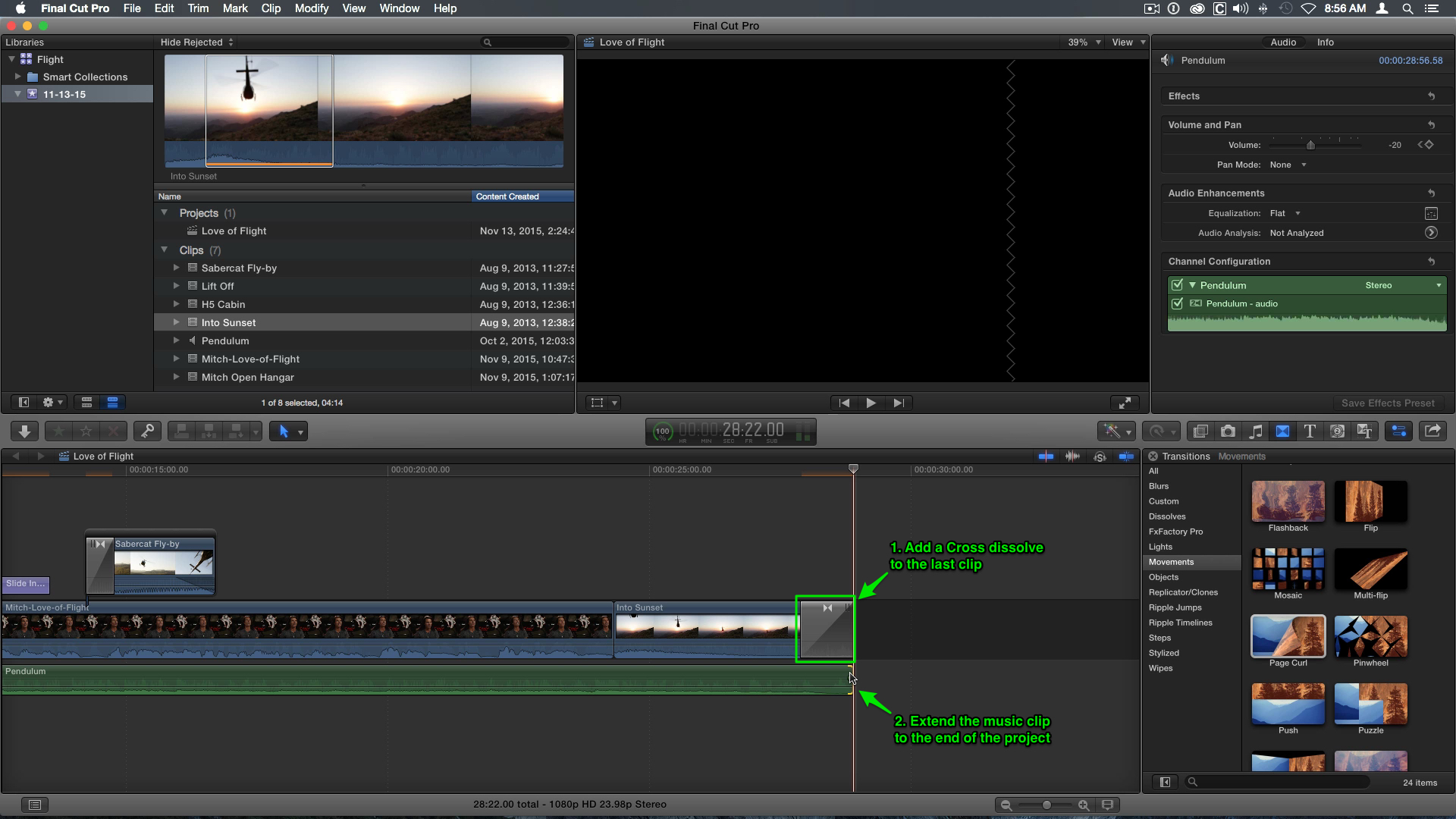
Task: Open the viewer zoom 39% menu
Action: [x=1084, y=42]
